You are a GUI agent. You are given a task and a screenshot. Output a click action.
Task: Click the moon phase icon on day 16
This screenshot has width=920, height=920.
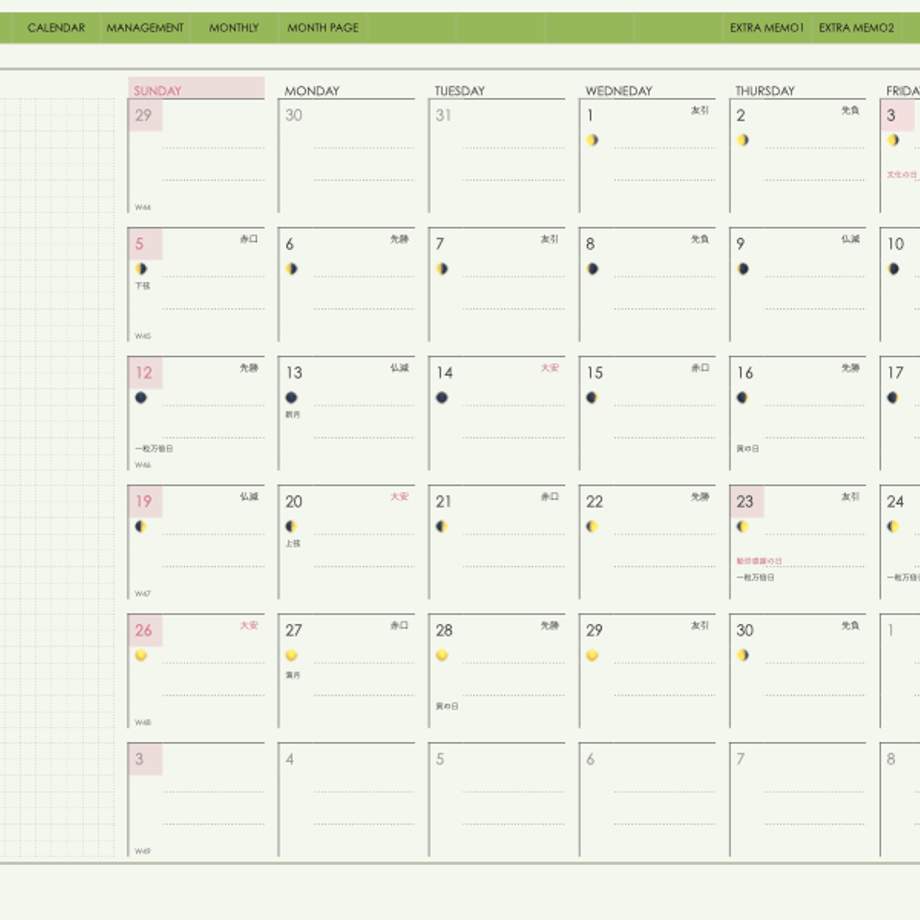[743, 397]
